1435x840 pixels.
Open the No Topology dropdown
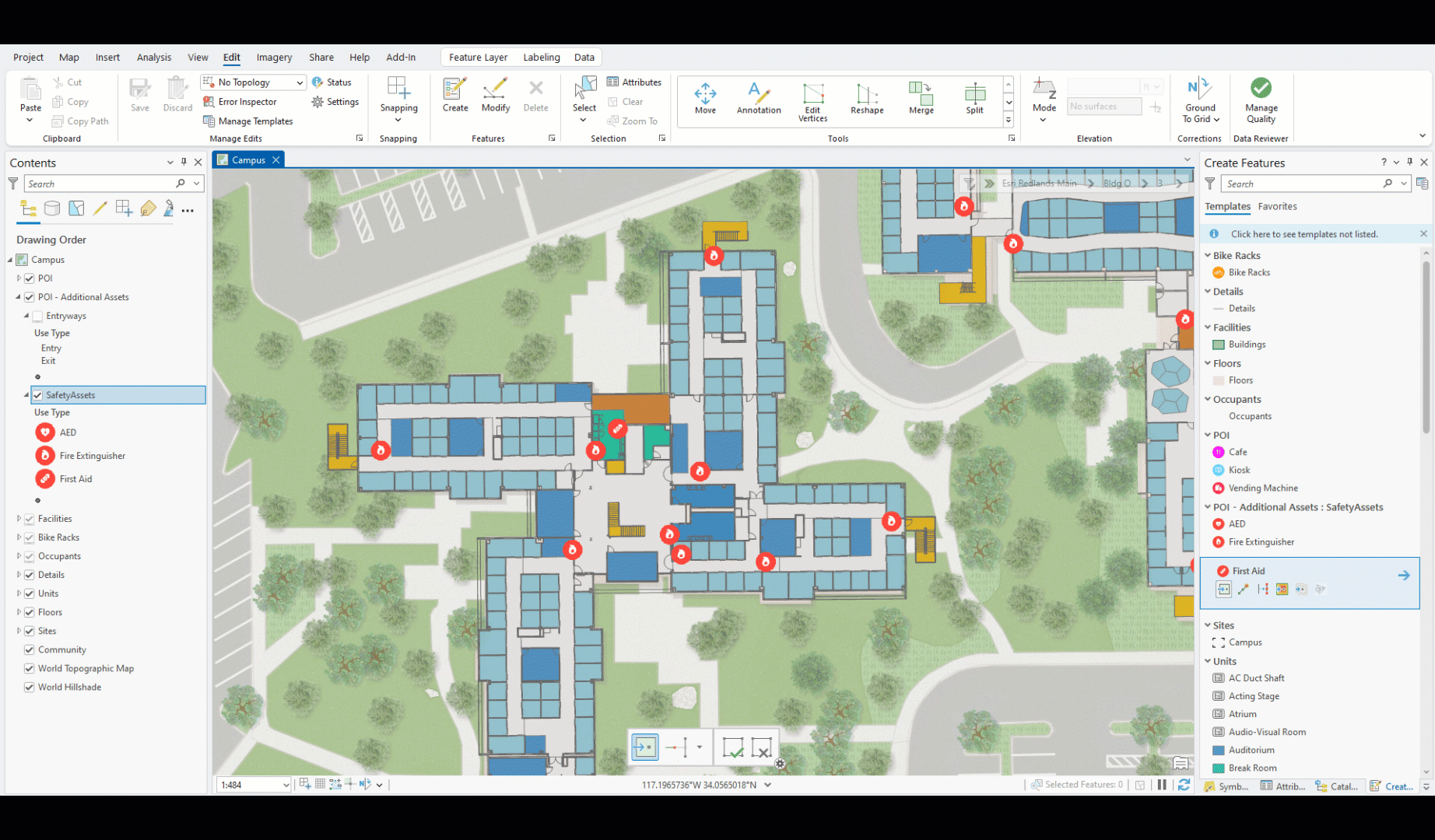299,82
